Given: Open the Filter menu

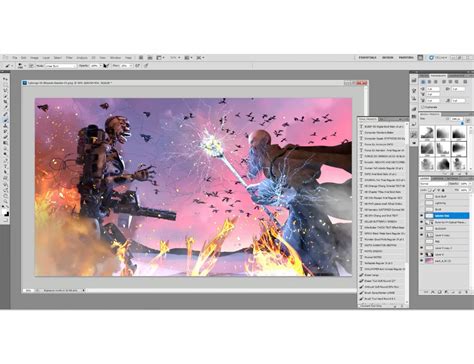Looking at the screenshot, I should pyautogui.click(x=69, y=58).
